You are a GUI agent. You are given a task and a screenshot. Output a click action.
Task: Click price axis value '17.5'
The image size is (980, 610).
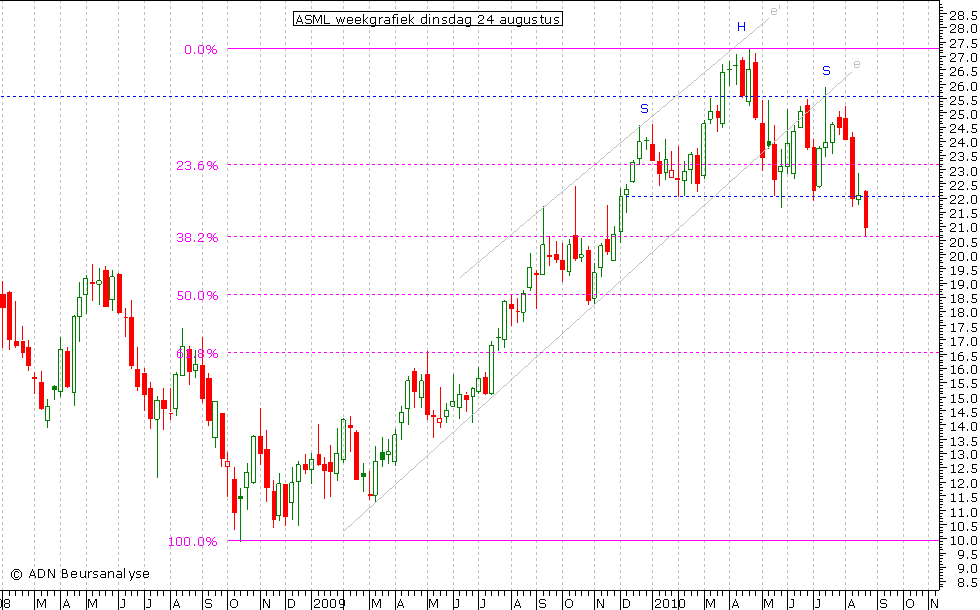(x=963, y=328)
